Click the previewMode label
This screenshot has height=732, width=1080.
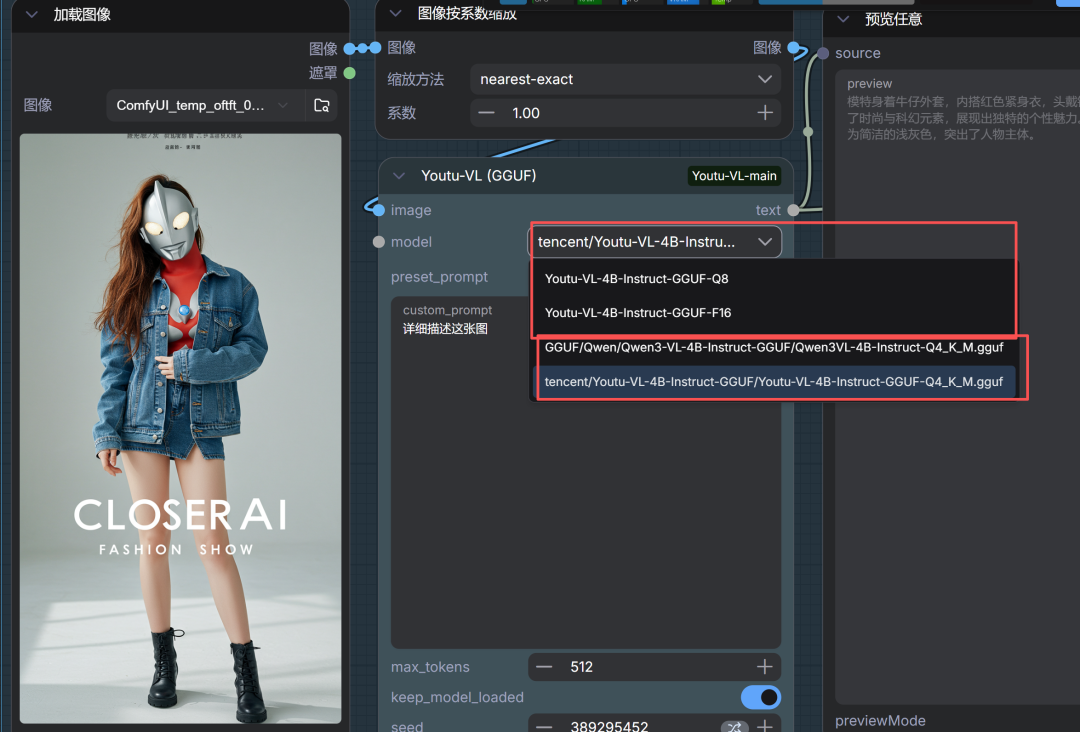(880, 720)
